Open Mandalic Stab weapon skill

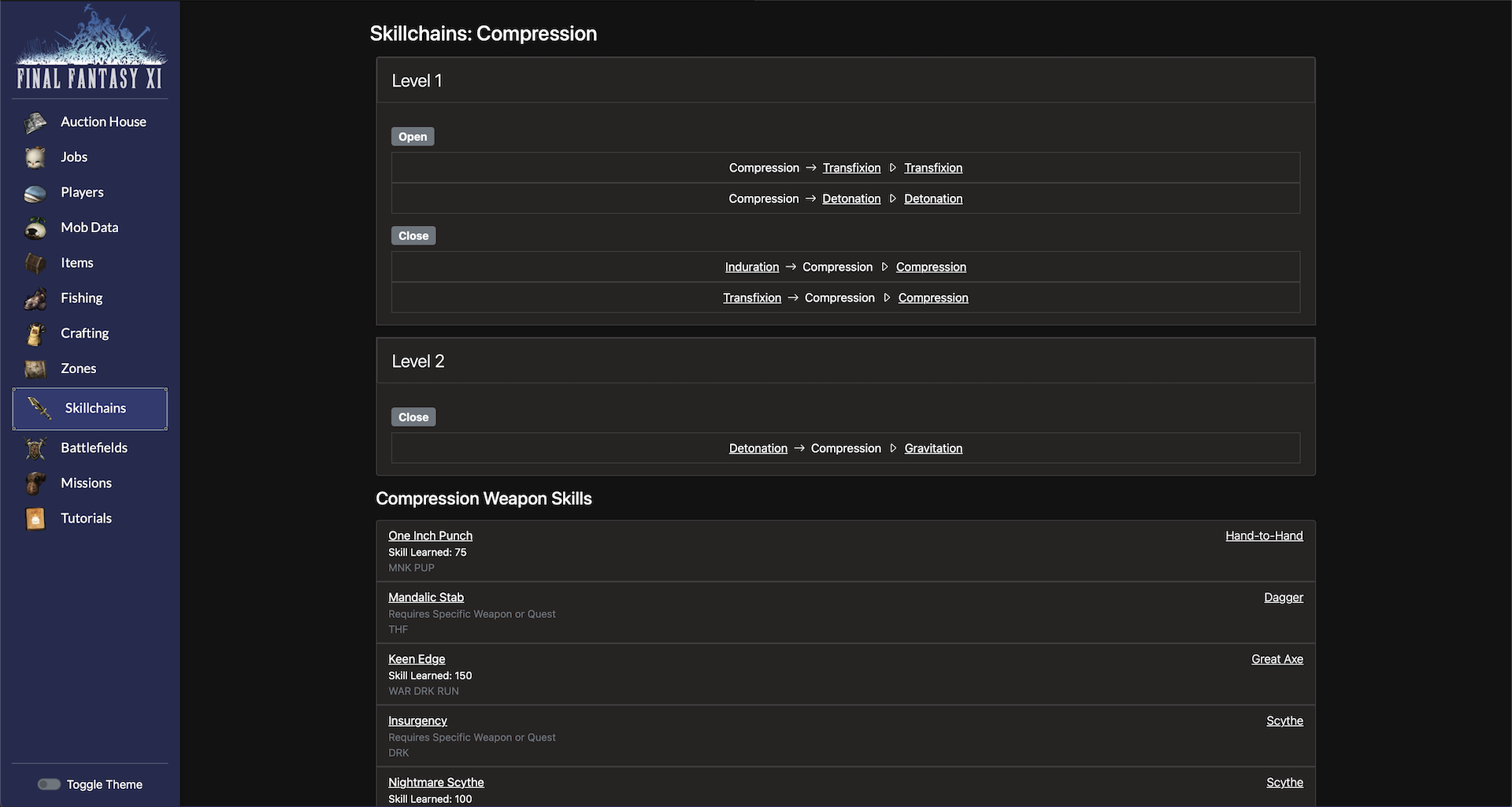point(425,598)
